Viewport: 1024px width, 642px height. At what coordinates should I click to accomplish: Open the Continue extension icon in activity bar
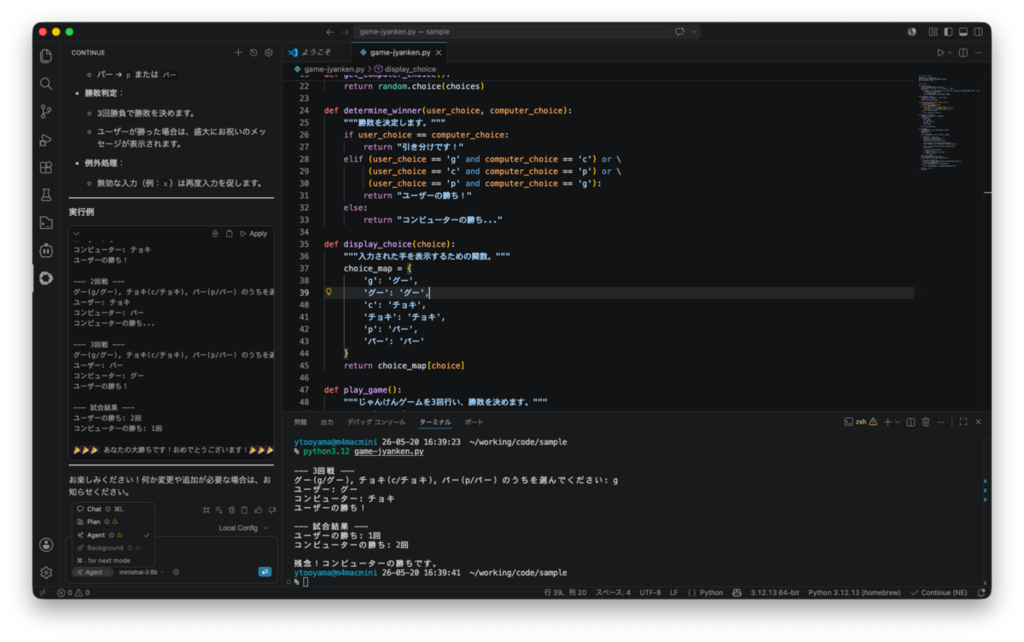pos(46,278)
